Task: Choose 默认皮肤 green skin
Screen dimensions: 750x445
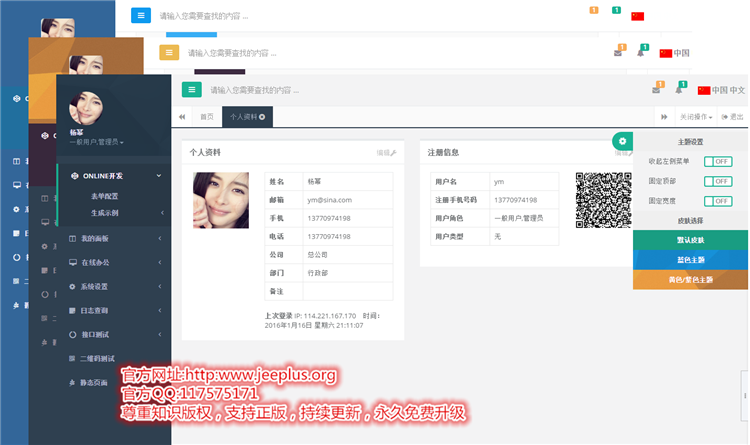Action: coord(690,240)
